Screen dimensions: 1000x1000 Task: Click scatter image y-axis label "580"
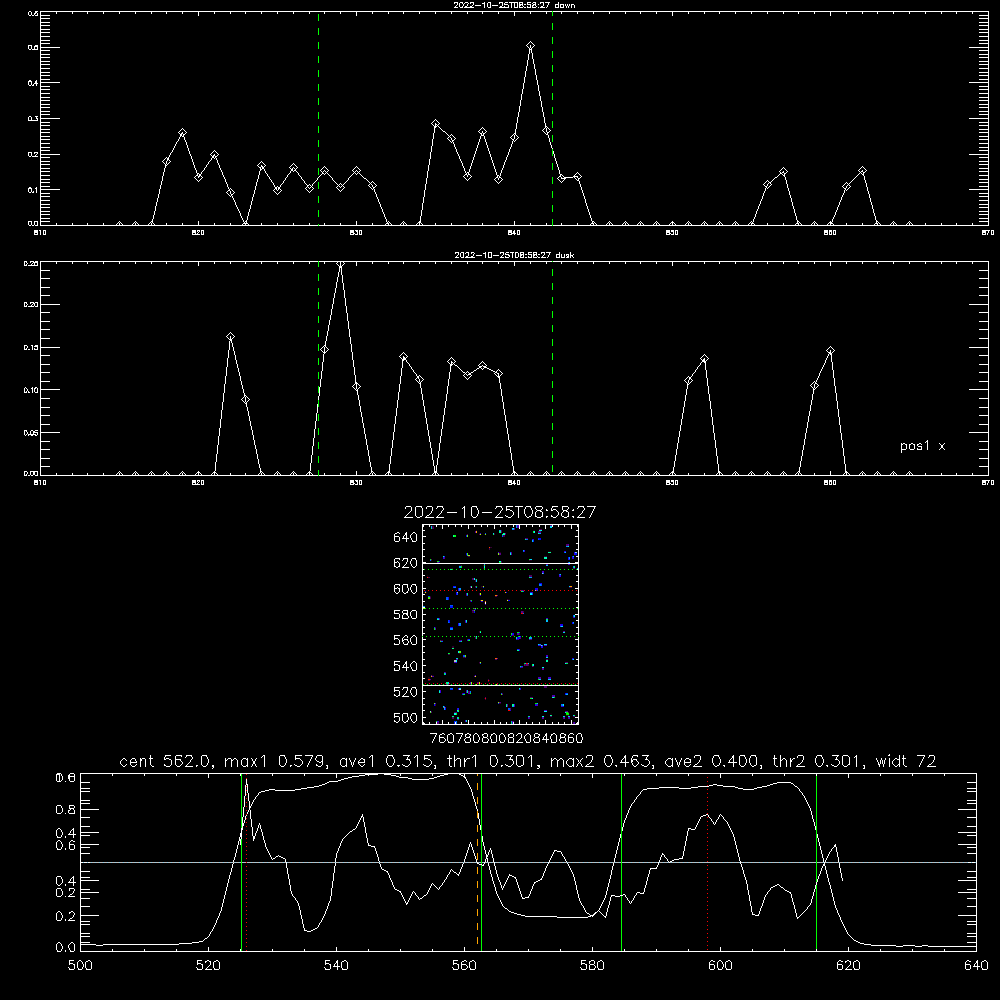406,615
